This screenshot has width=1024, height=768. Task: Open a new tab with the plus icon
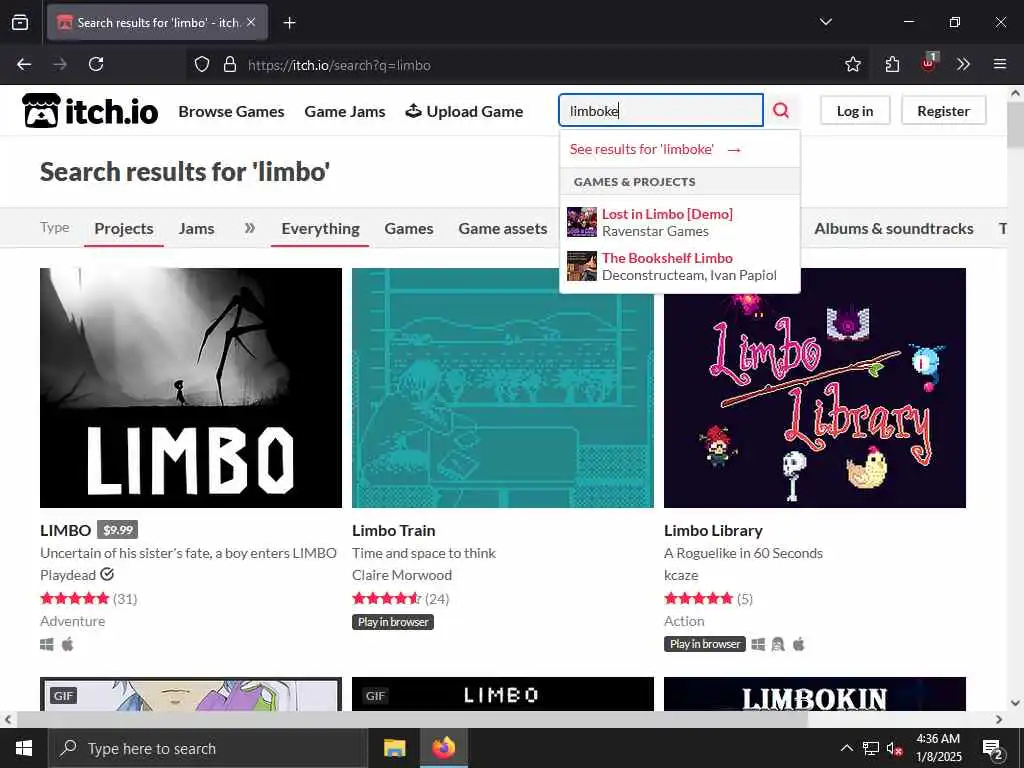(x=289, y=23)
